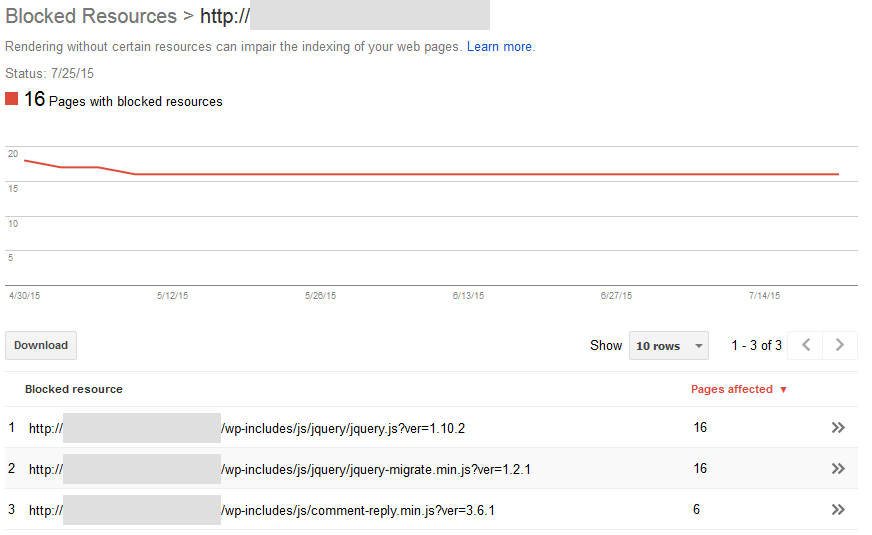Click the Blocked resource column header
This screenshot has width=872, height=535.
pyautogui.click(x=74, y=389)
